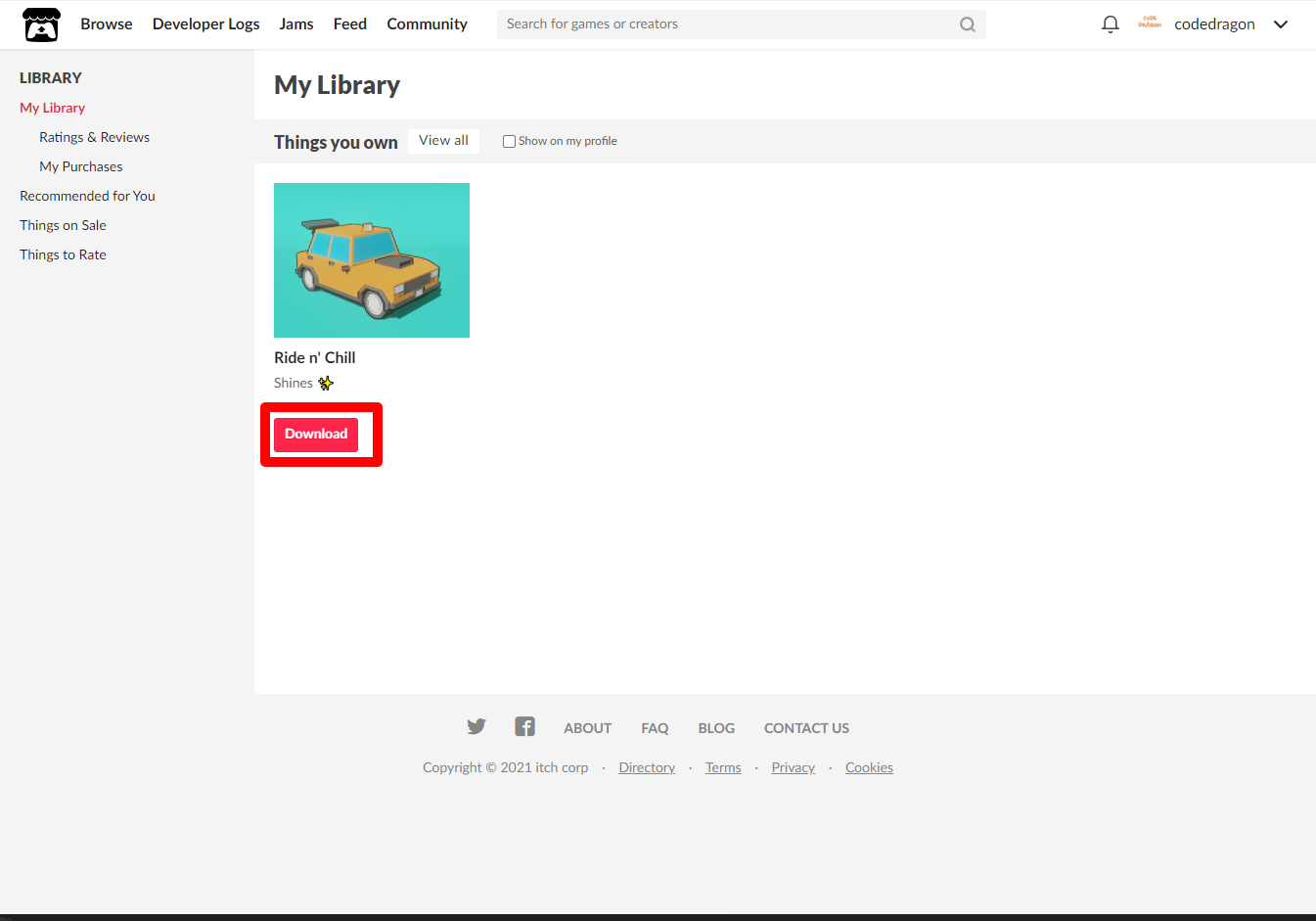
Task: Open the notifications bell
Action: (1110, 24)
